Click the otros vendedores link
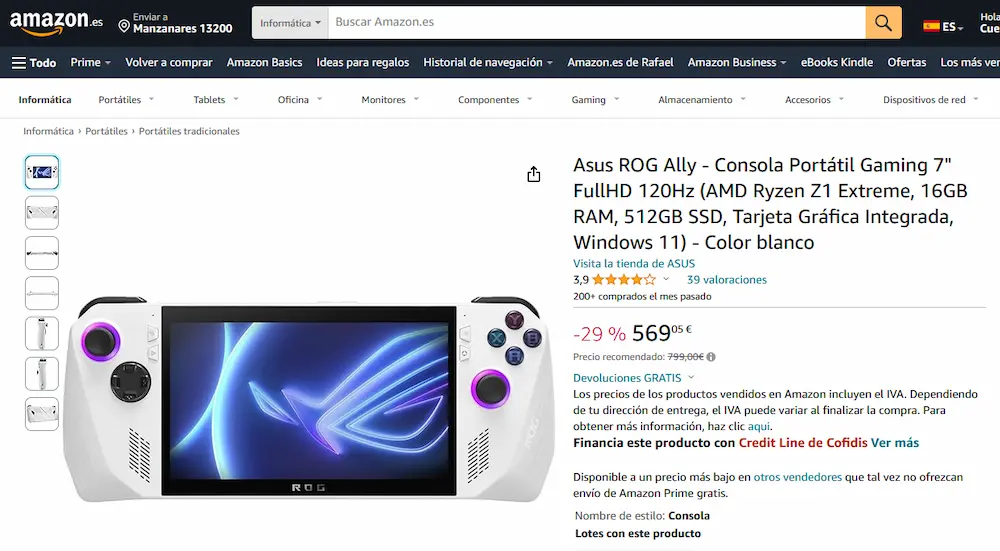This screenshot has height=551, width=1000. click(797, 477)
